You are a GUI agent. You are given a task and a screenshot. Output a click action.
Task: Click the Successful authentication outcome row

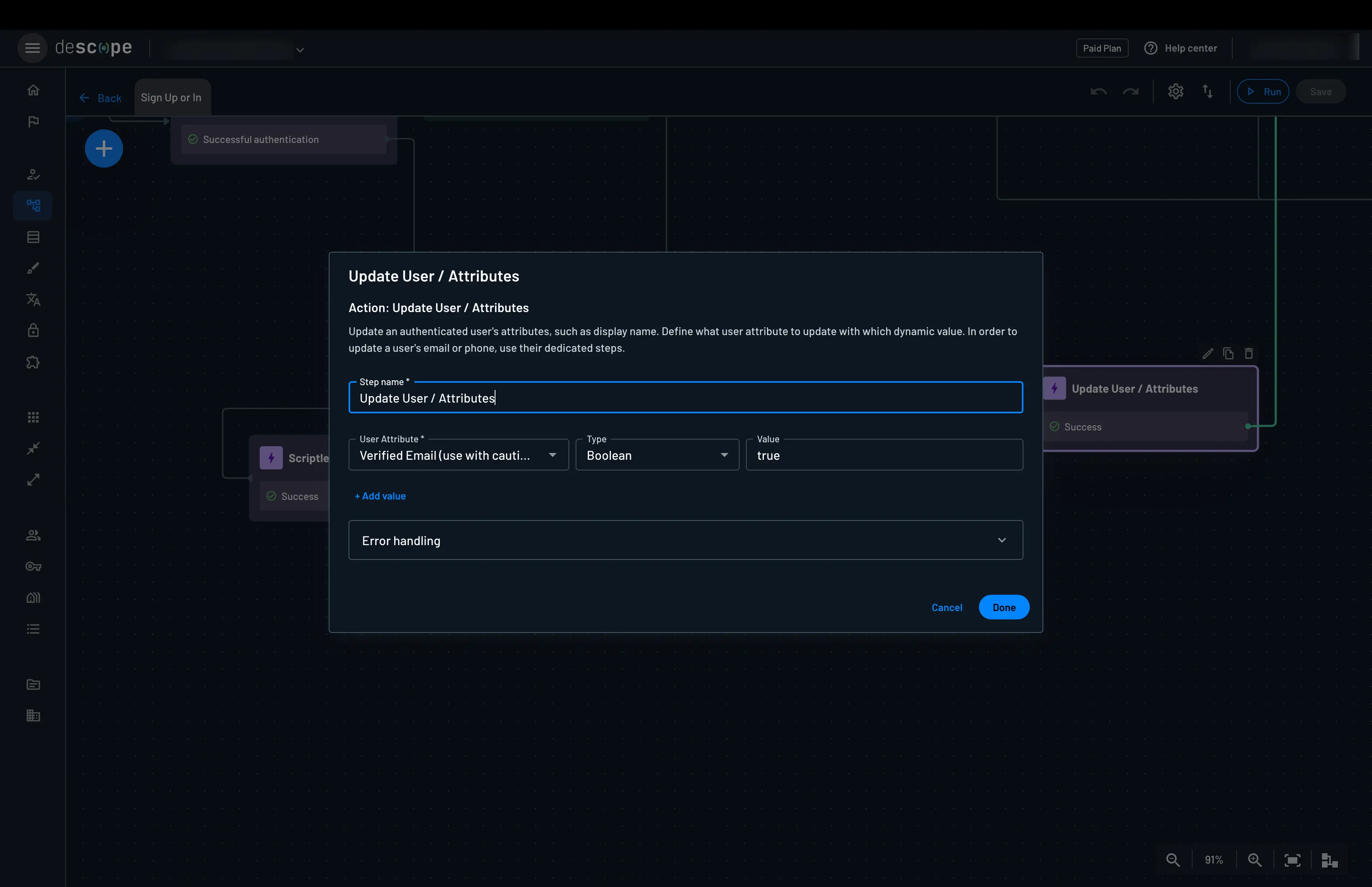[283, 139]
